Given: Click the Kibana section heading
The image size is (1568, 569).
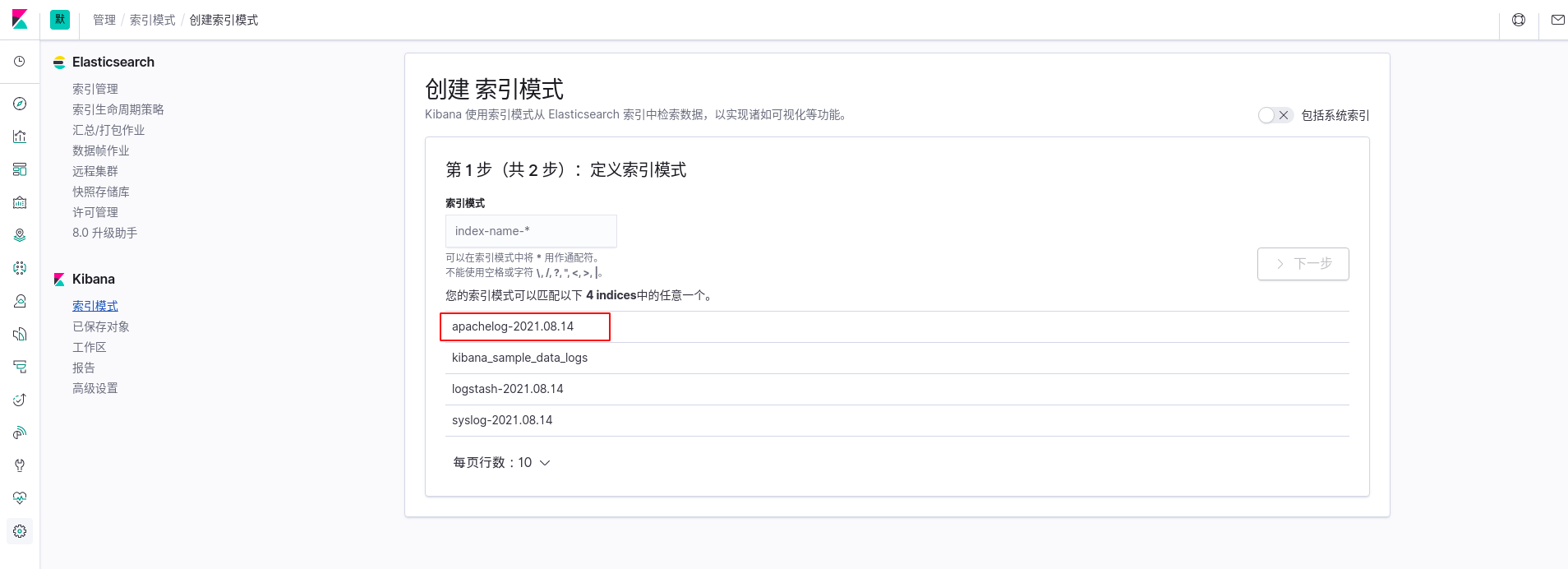Looking at the screenshot, I should 94,279.
